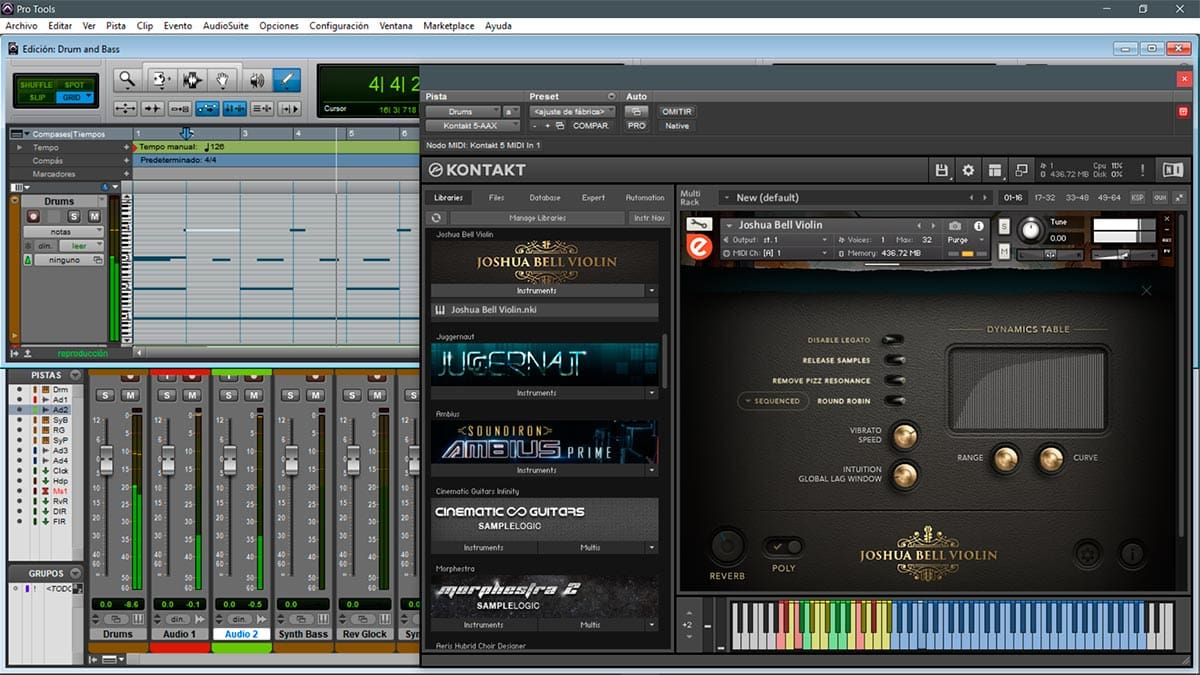
Task: Select the Zoomer magnifying glass tool
Action: (x=126, y=80)
